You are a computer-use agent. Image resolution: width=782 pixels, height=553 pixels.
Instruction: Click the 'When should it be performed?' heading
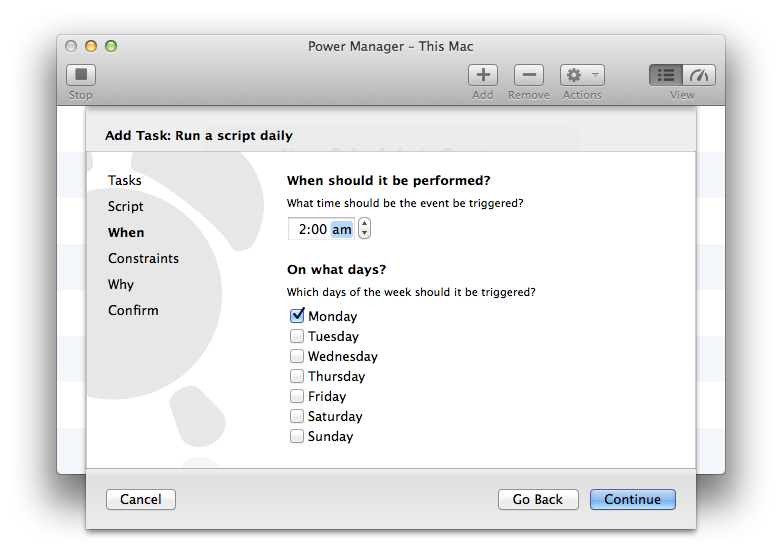[389, 181]
